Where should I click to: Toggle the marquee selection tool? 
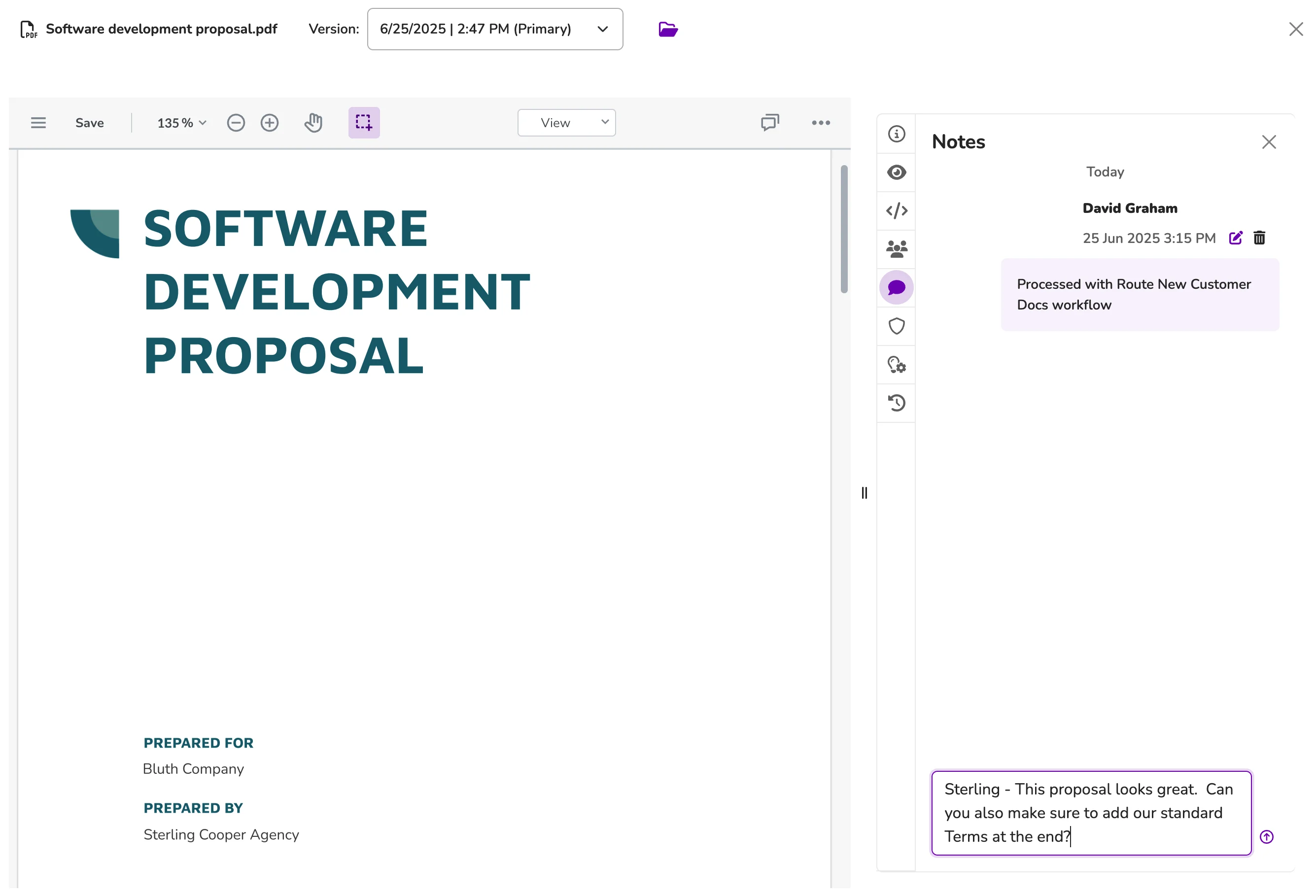click(x=364, y=122)
